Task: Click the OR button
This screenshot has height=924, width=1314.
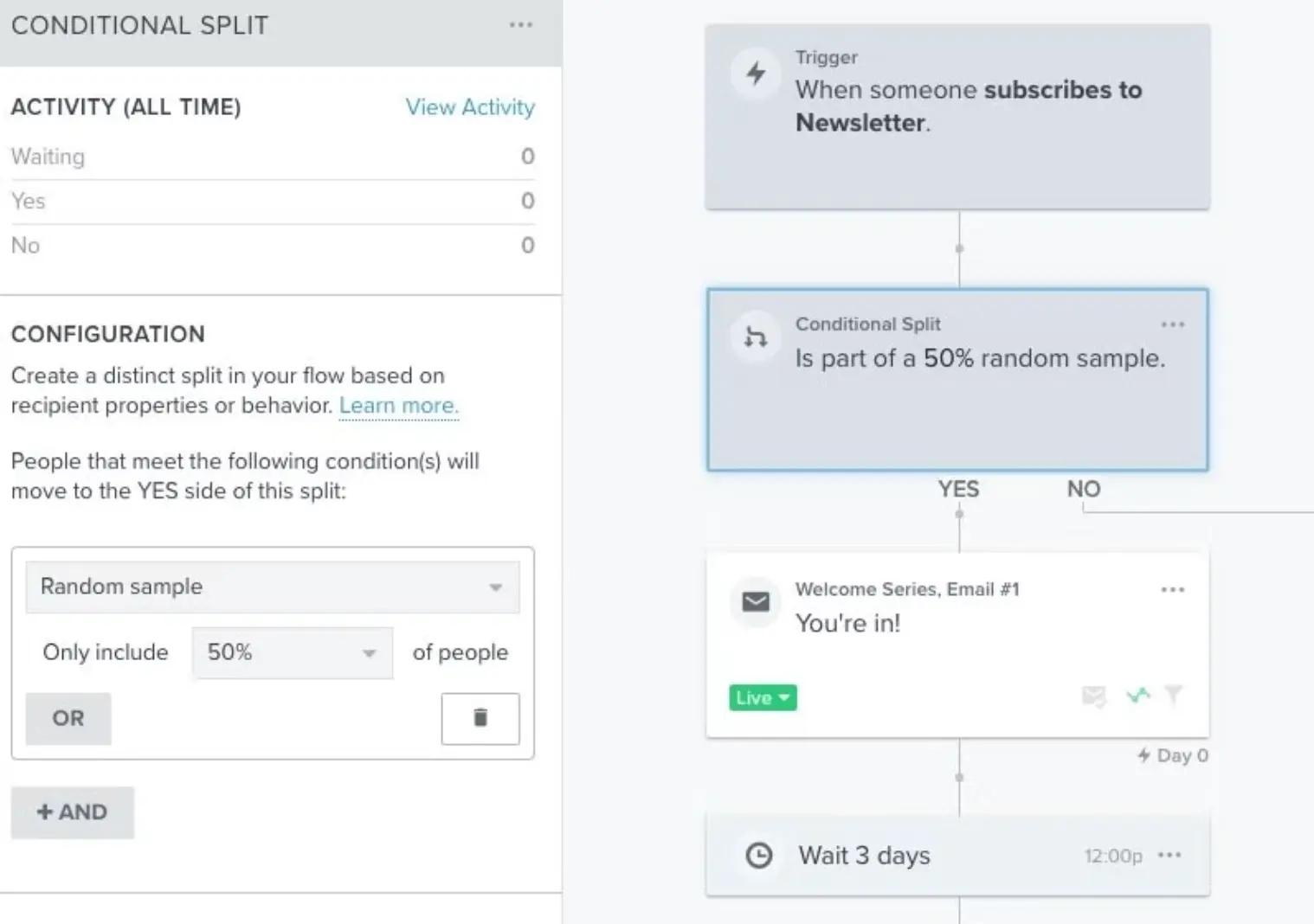Action: 68,718
